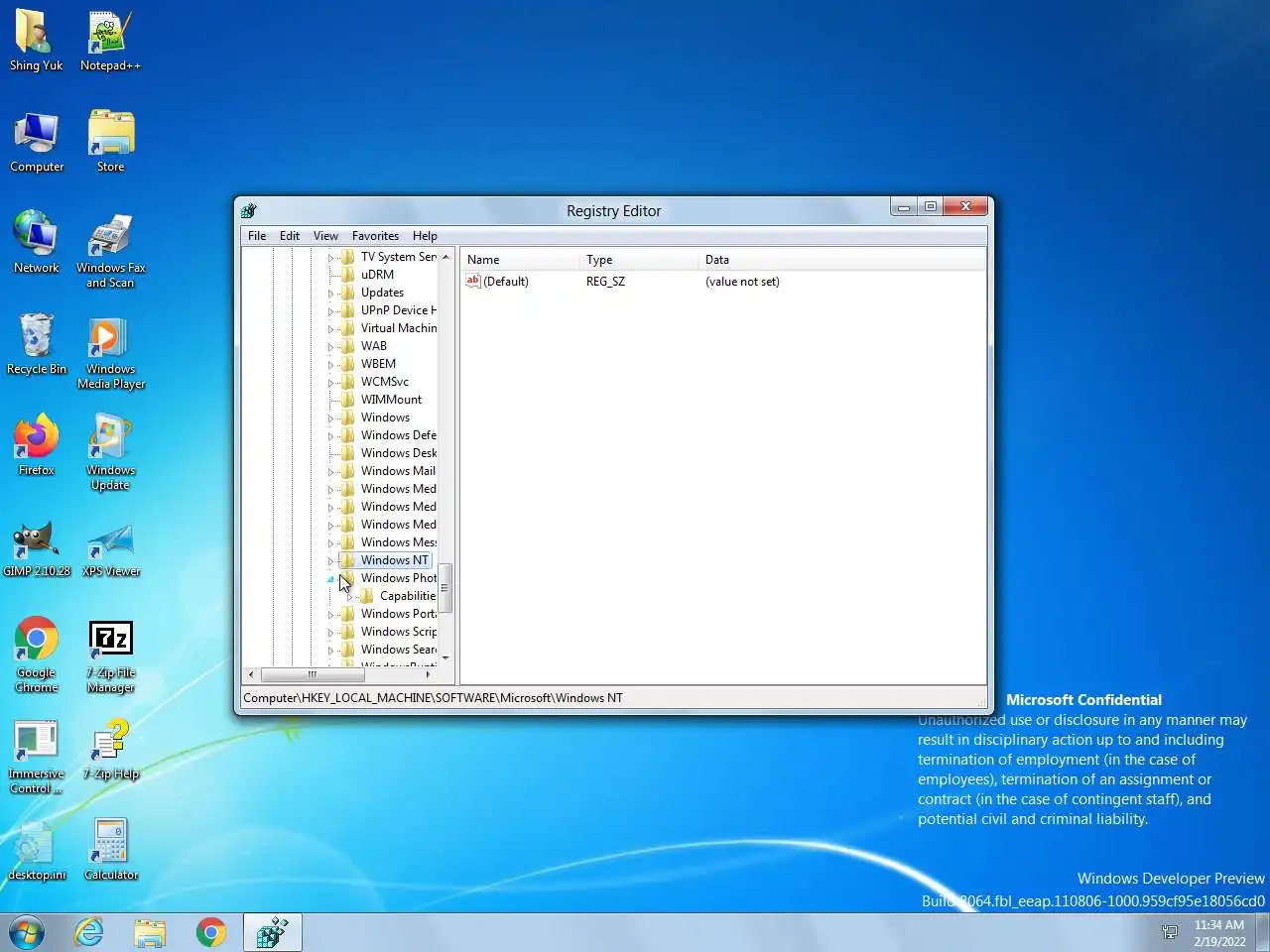The height and width of the screenshot is (952, 1270).
Task: Expand the WCMSvc registry key
Action: point(330,383)
